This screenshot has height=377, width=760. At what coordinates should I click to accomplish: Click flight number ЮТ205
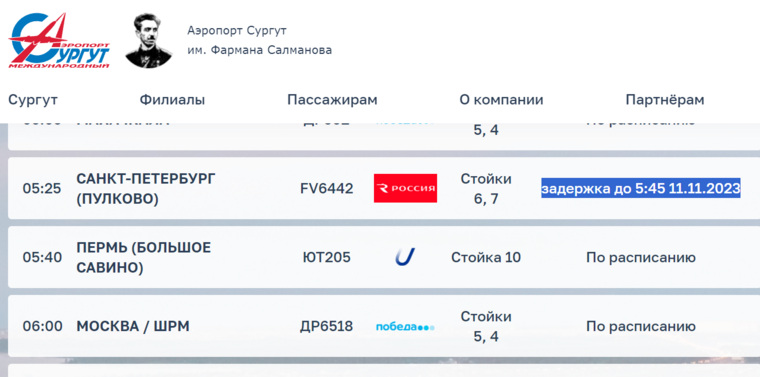tap(326, 257)
